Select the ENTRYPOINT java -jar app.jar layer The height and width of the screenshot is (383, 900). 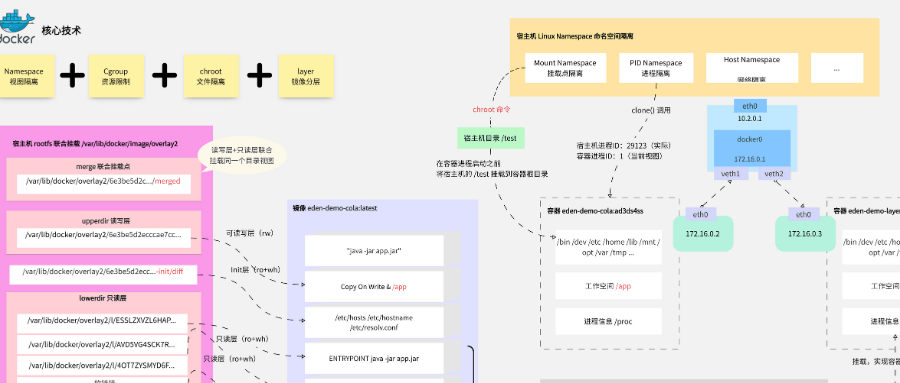(374, 358)
